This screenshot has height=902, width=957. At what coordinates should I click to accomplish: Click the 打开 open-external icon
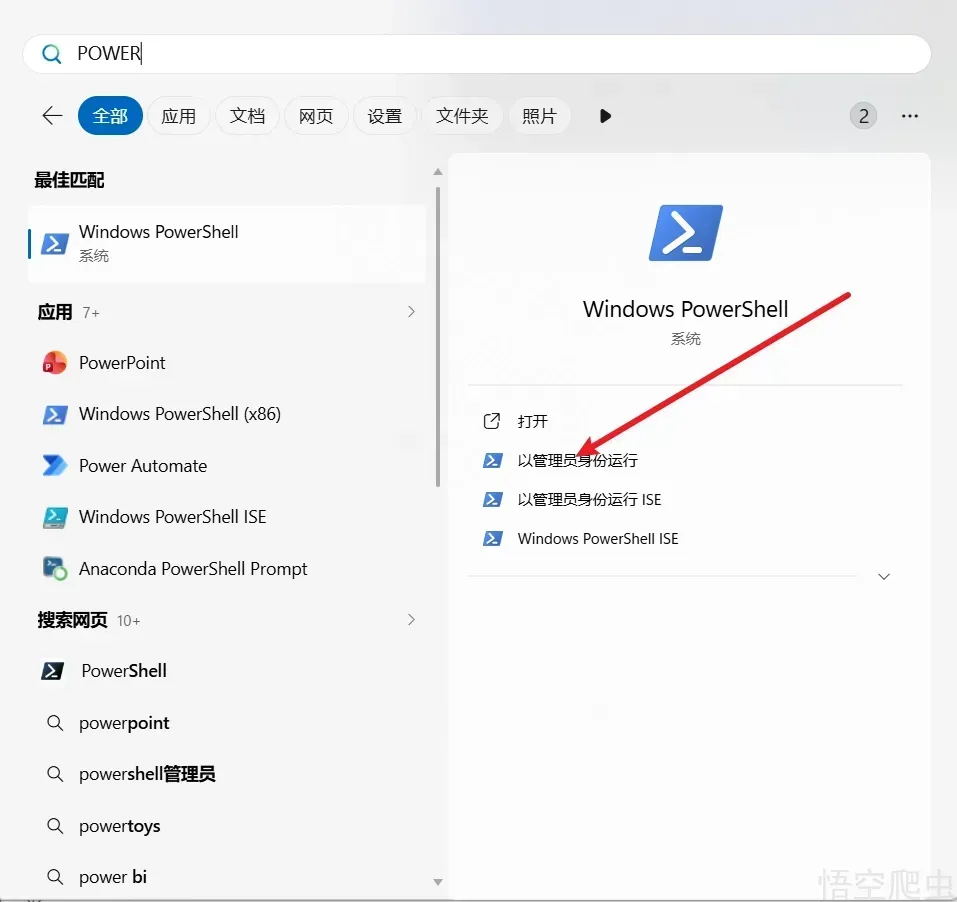point(492,421)
